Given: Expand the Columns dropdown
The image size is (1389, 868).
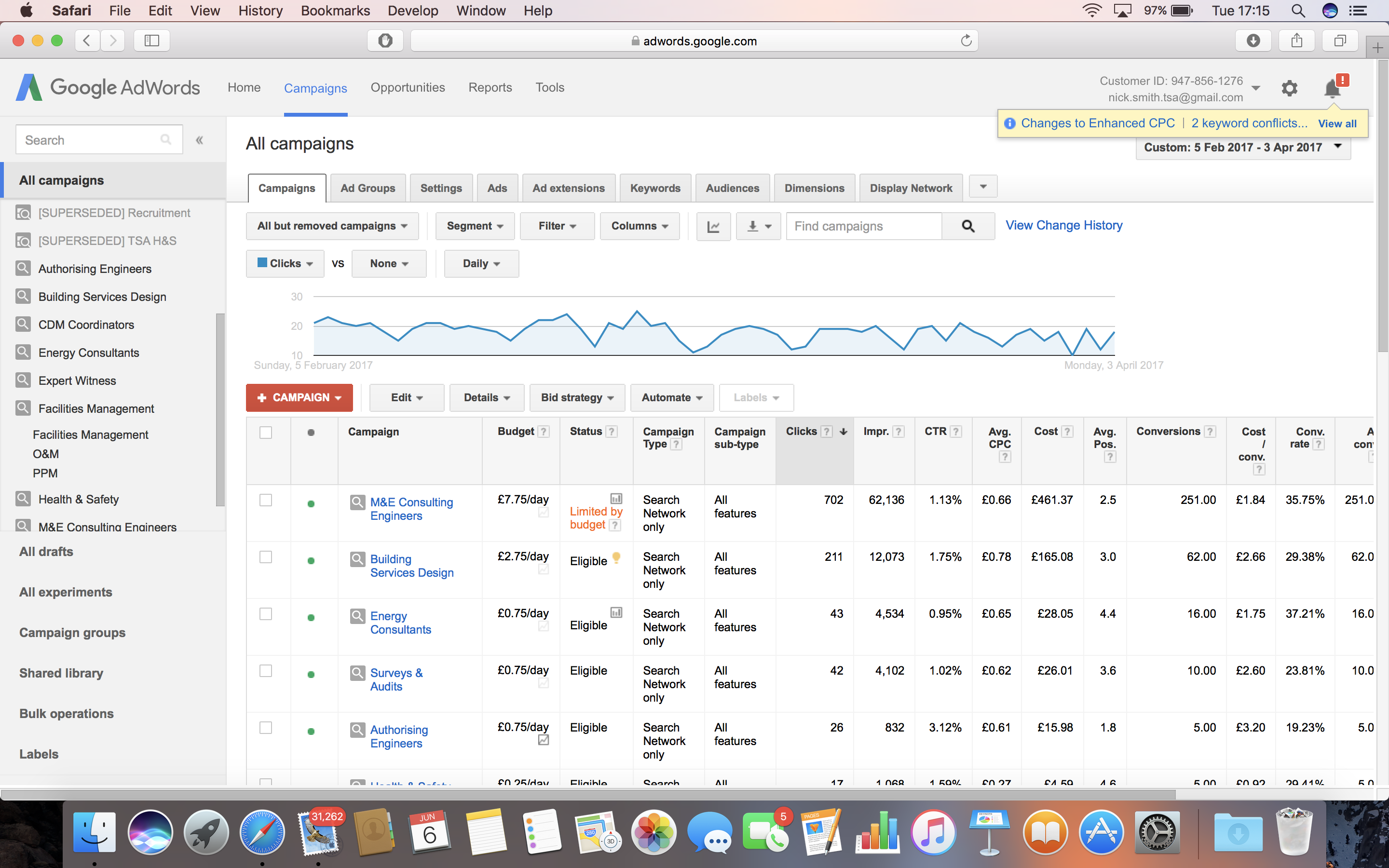Looking at the screenshot, I should (x=640, y=226).
